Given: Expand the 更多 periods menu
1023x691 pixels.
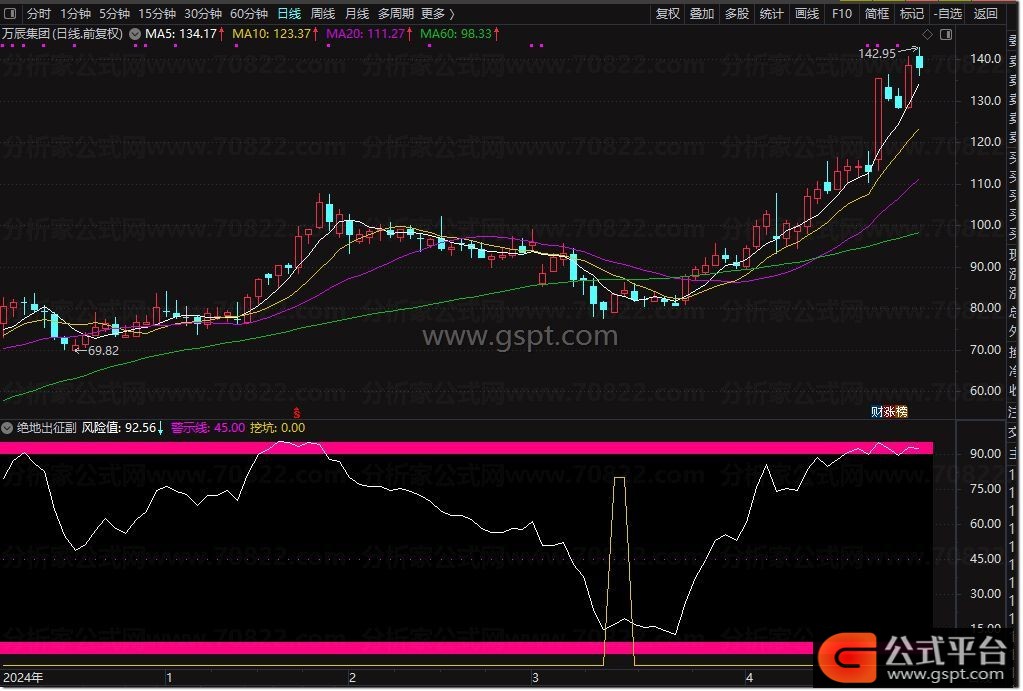Looking at the screenshot, I should click(437, 13).
